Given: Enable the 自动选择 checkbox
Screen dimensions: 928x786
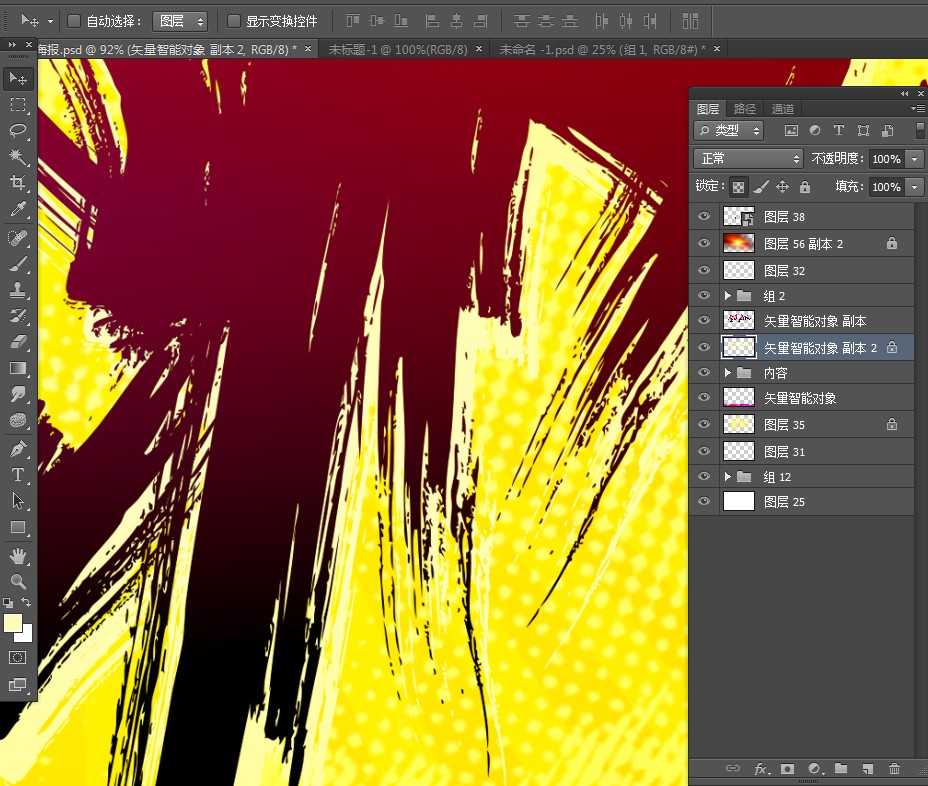Looking at the screenshot, I should (74, 21).
